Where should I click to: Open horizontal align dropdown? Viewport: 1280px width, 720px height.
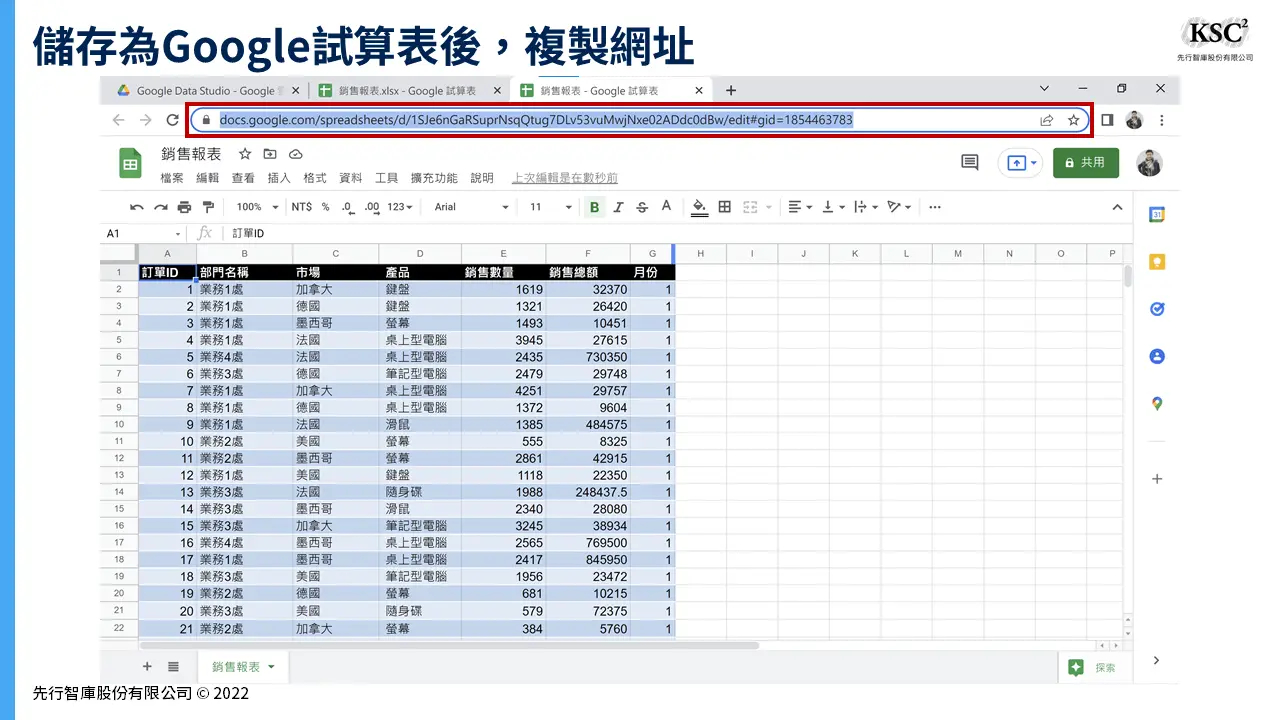pyautogui.click(x=800, y=207)
